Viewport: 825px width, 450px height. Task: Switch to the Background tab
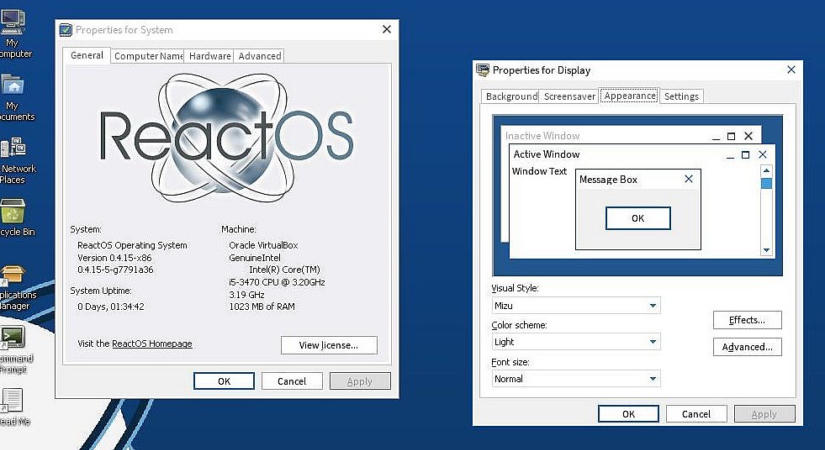click(x=510, y=96)
